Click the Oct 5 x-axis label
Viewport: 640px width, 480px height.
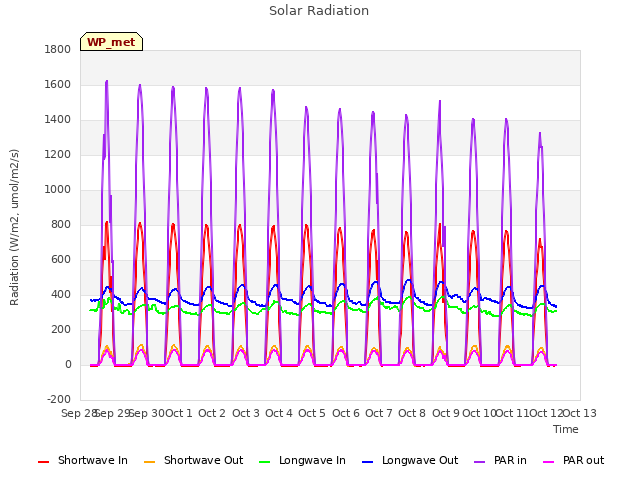point(312,413)
